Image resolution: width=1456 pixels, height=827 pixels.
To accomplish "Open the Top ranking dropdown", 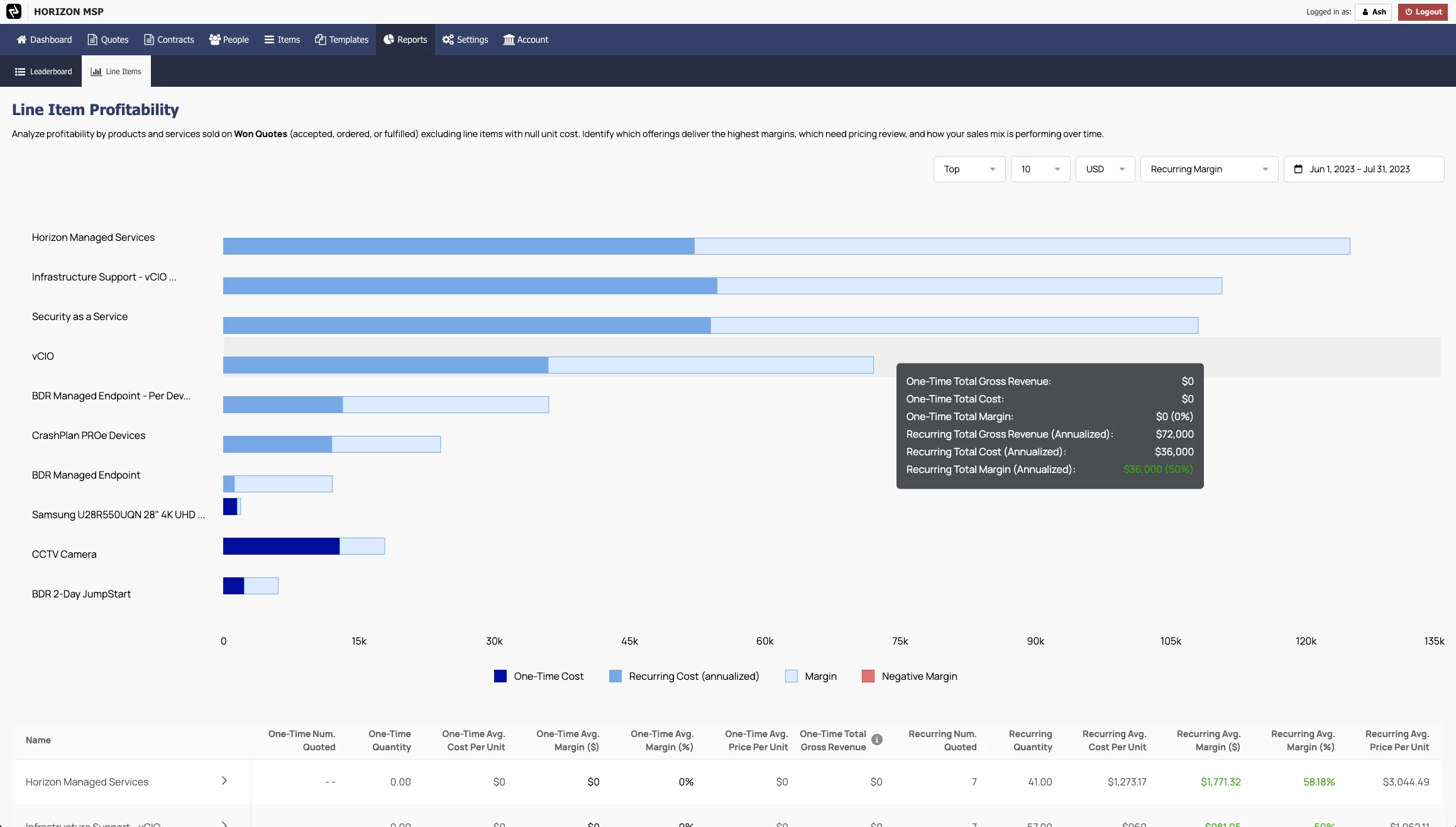I will (969, 169).
